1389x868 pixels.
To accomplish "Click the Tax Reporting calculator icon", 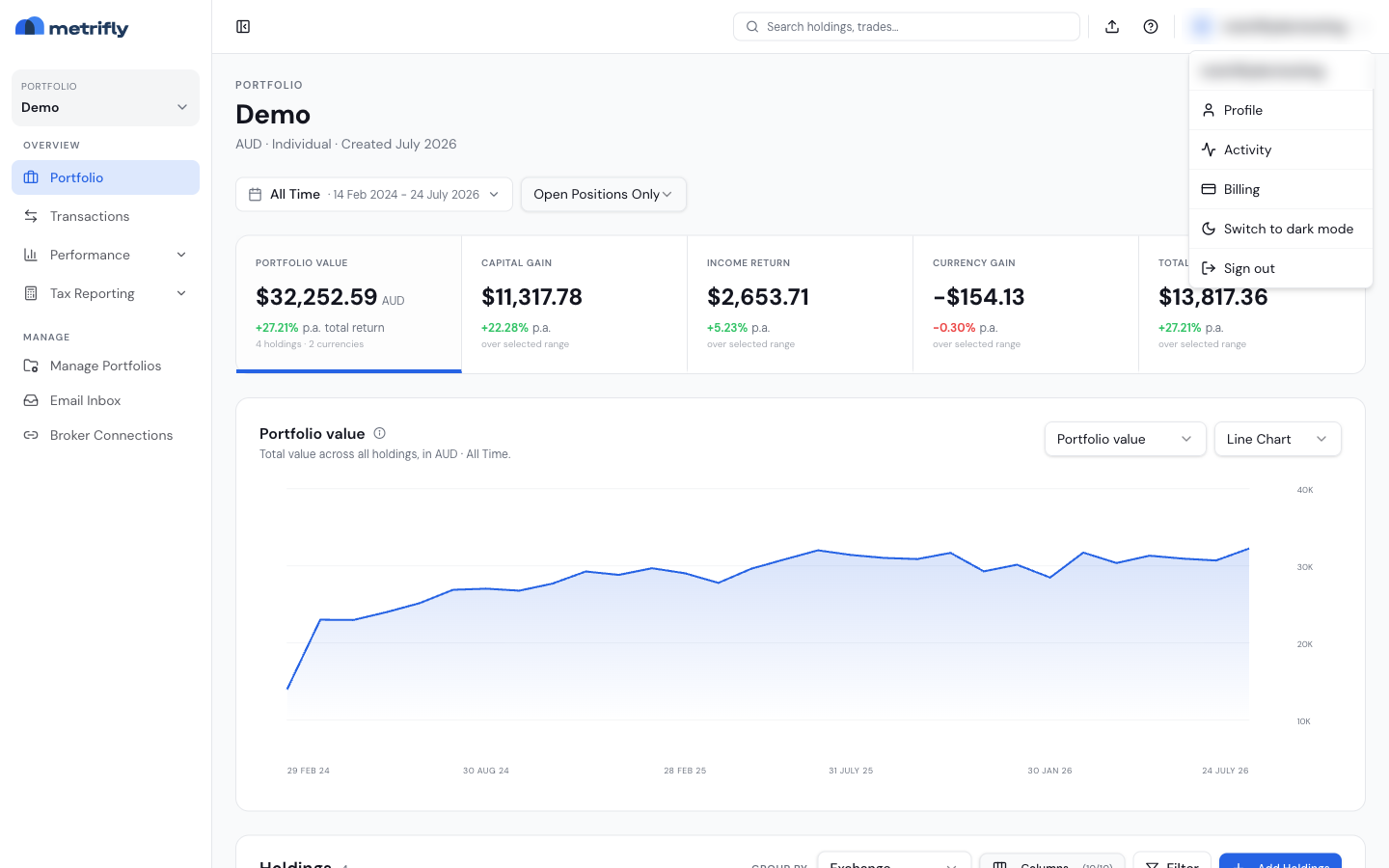I will point(31,293).
